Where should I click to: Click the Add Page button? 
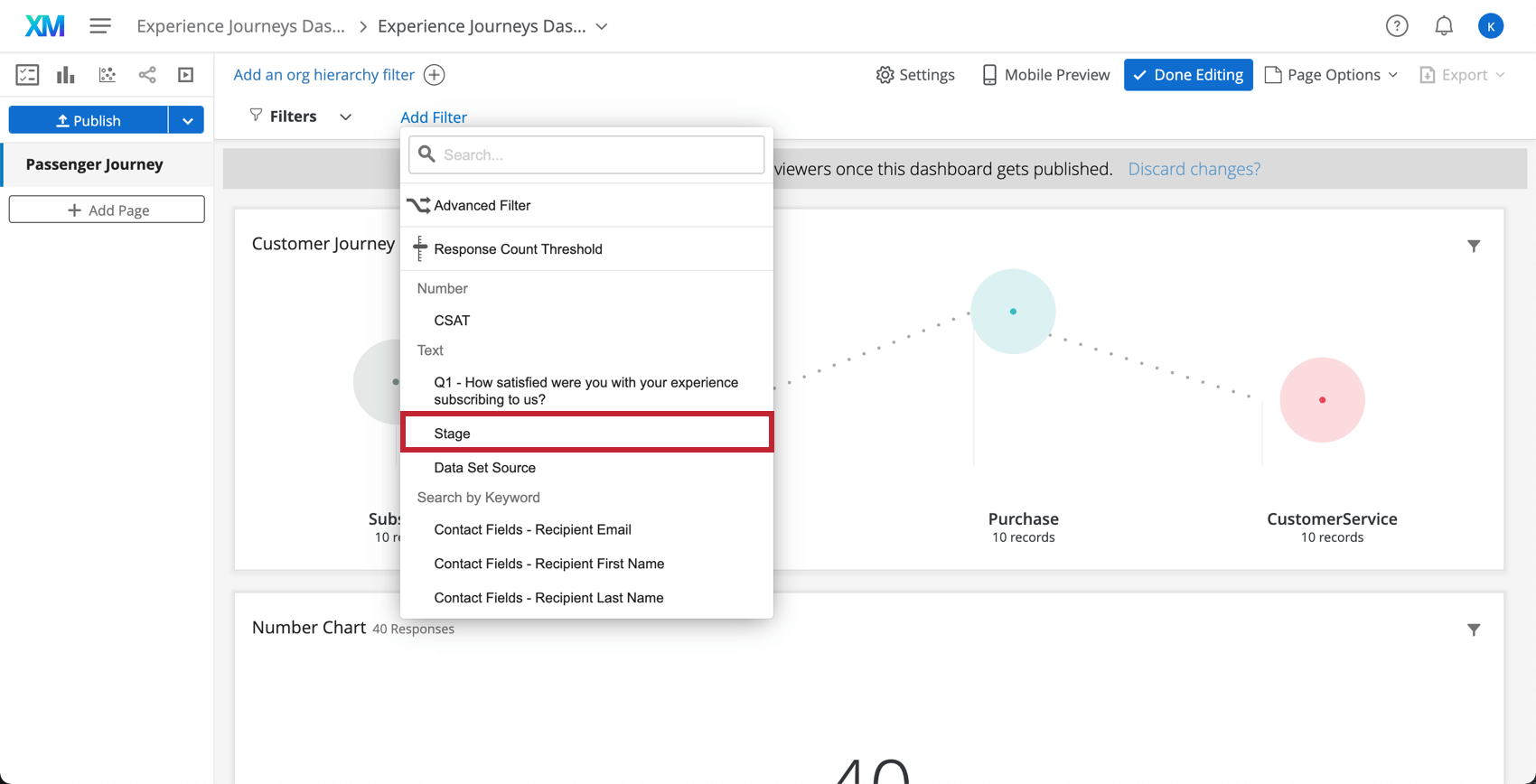click(x=107, y=210)
